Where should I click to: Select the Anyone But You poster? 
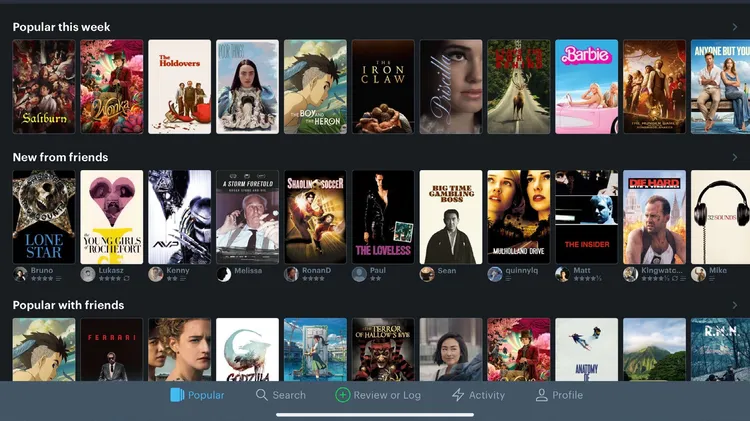[720, 87]
